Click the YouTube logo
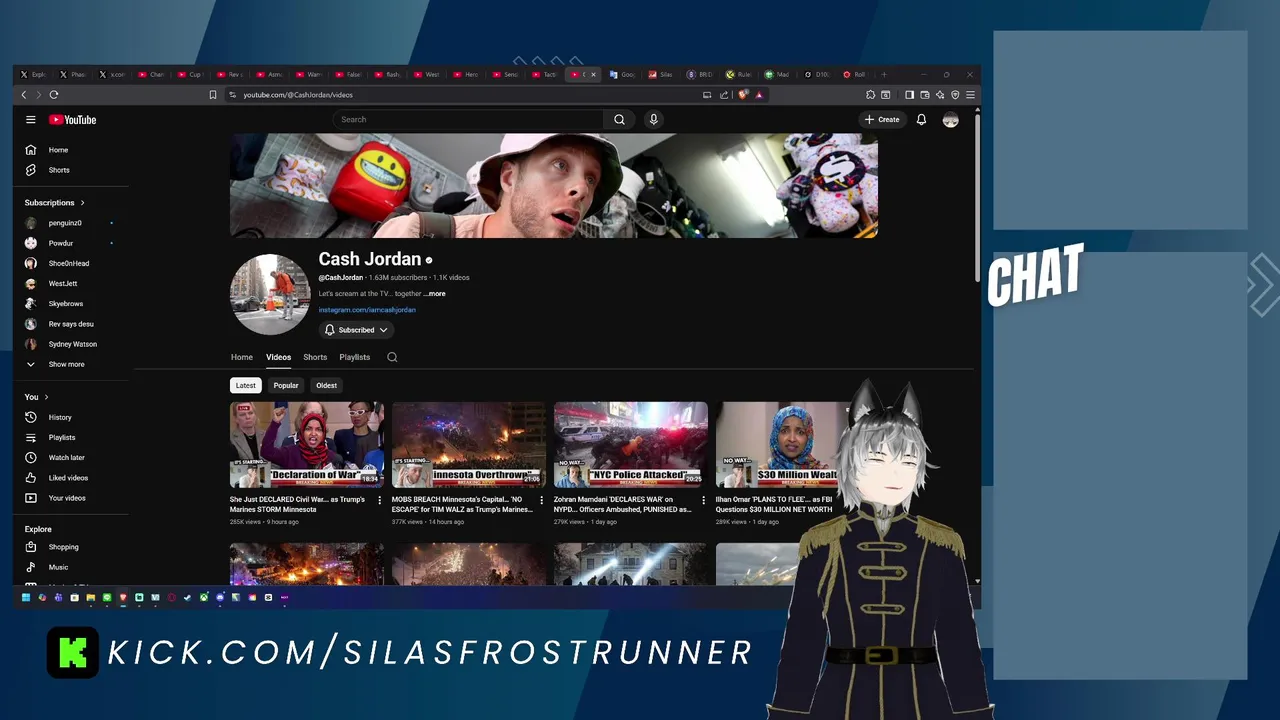 coord(72,120)
